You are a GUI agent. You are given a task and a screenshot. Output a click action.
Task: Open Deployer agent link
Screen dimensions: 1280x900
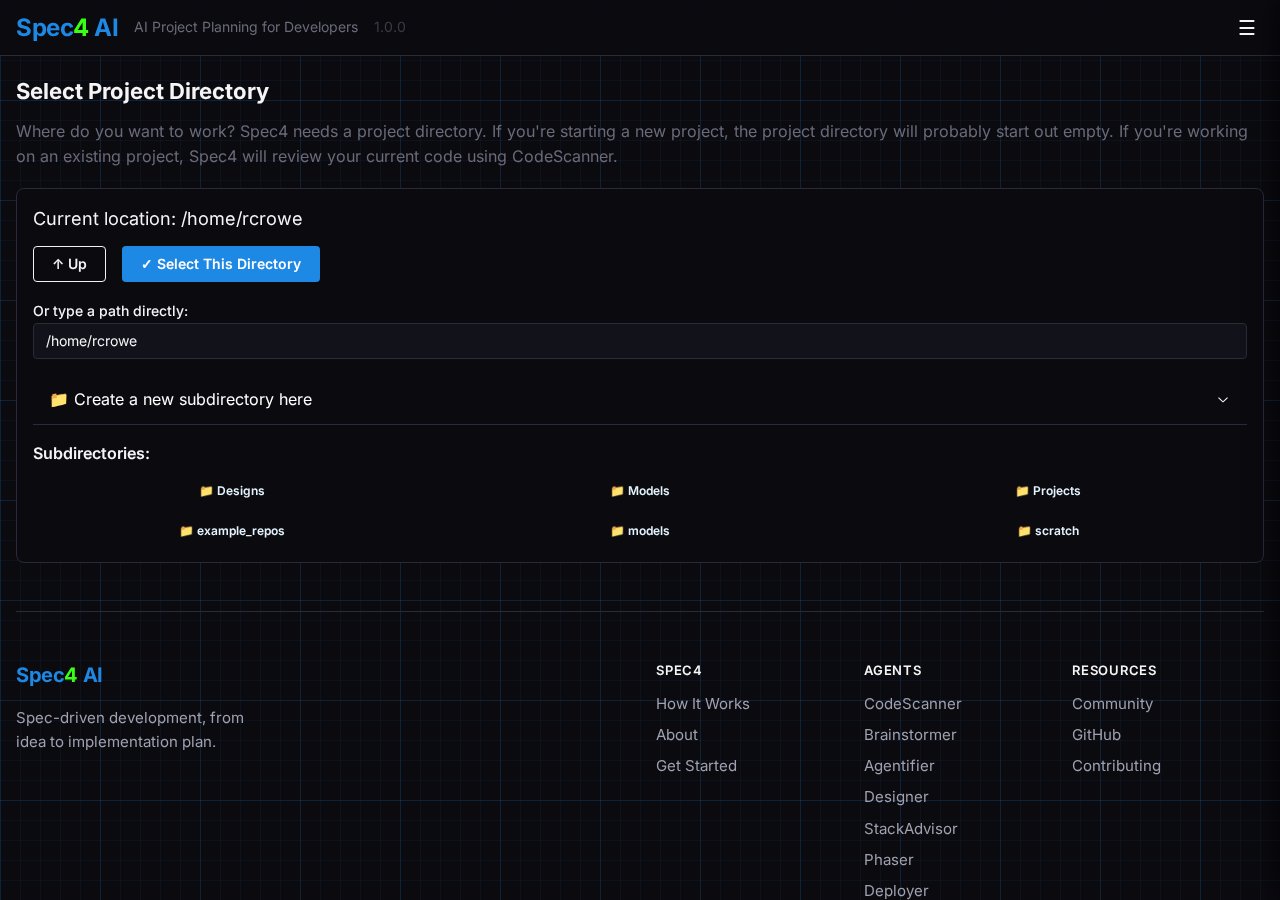tap(896, 891)
